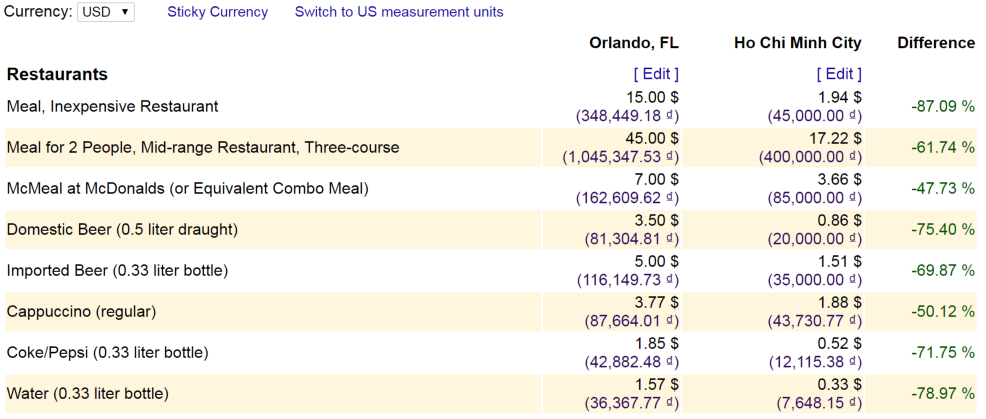
Task: Click the Difference column header
Action: [936, 43]
